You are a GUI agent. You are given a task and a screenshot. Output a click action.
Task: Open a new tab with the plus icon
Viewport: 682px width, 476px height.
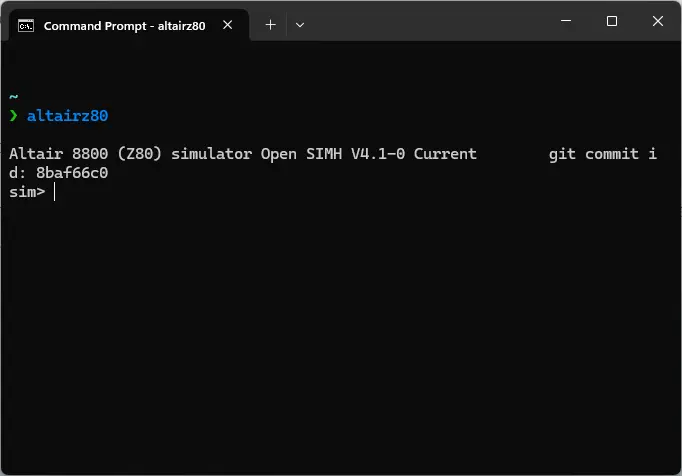click(x=270, y=25)
